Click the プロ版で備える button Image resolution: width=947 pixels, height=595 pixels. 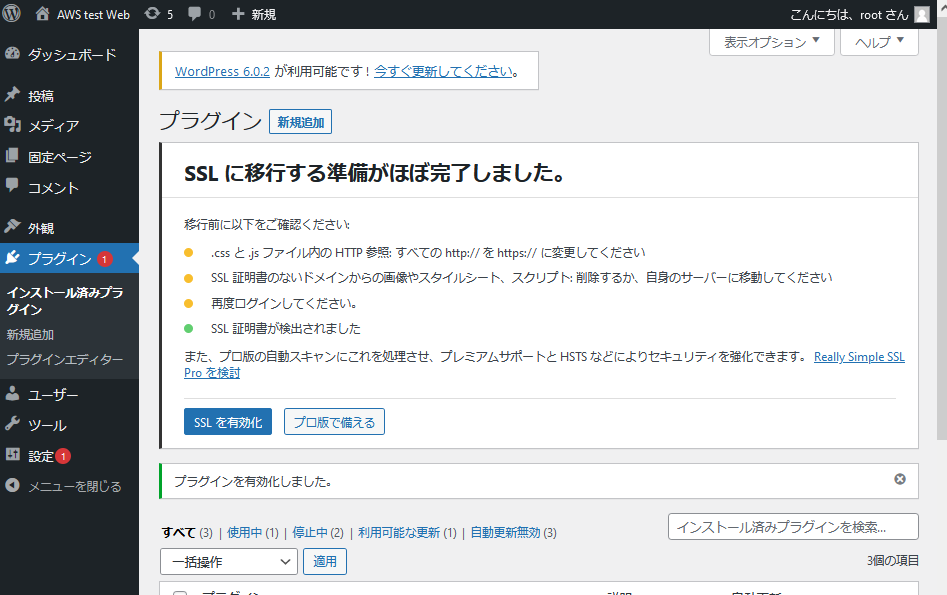[334, 422]
